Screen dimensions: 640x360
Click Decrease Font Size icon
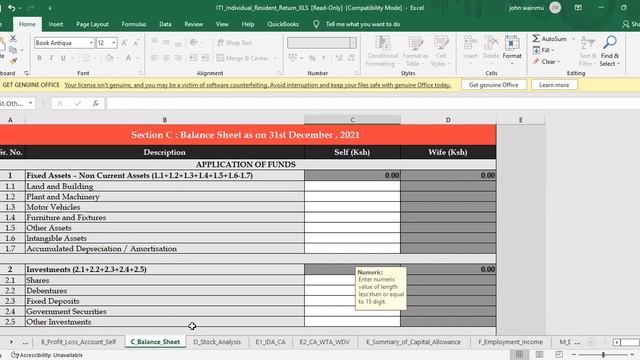tap(136, 42)
